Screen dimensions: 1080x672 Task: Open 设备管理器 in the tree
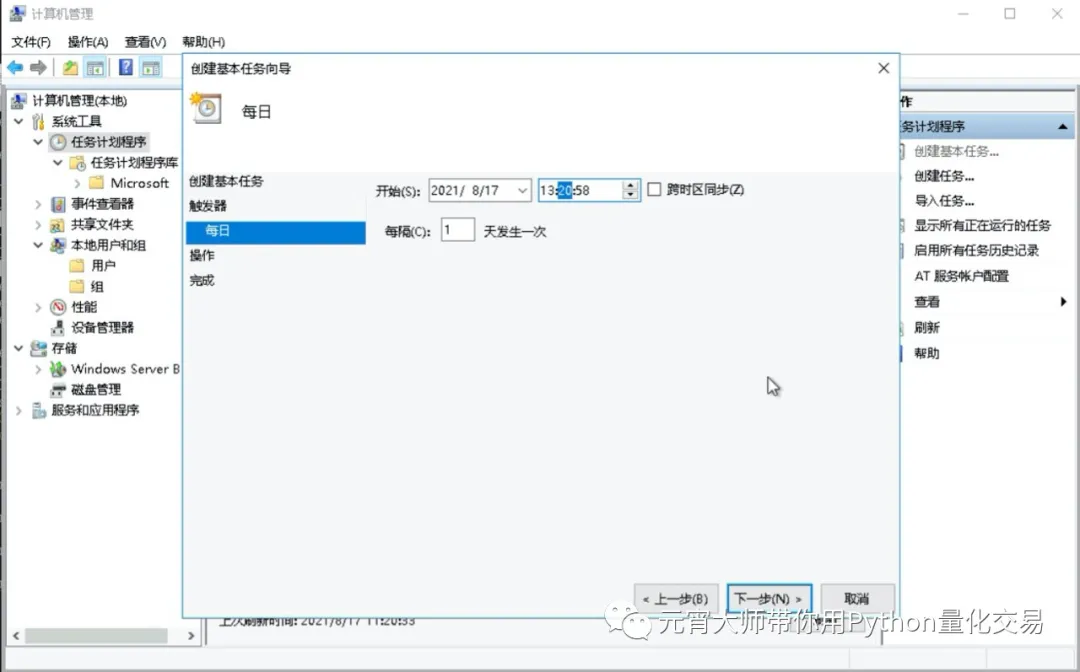pos(102,328)
